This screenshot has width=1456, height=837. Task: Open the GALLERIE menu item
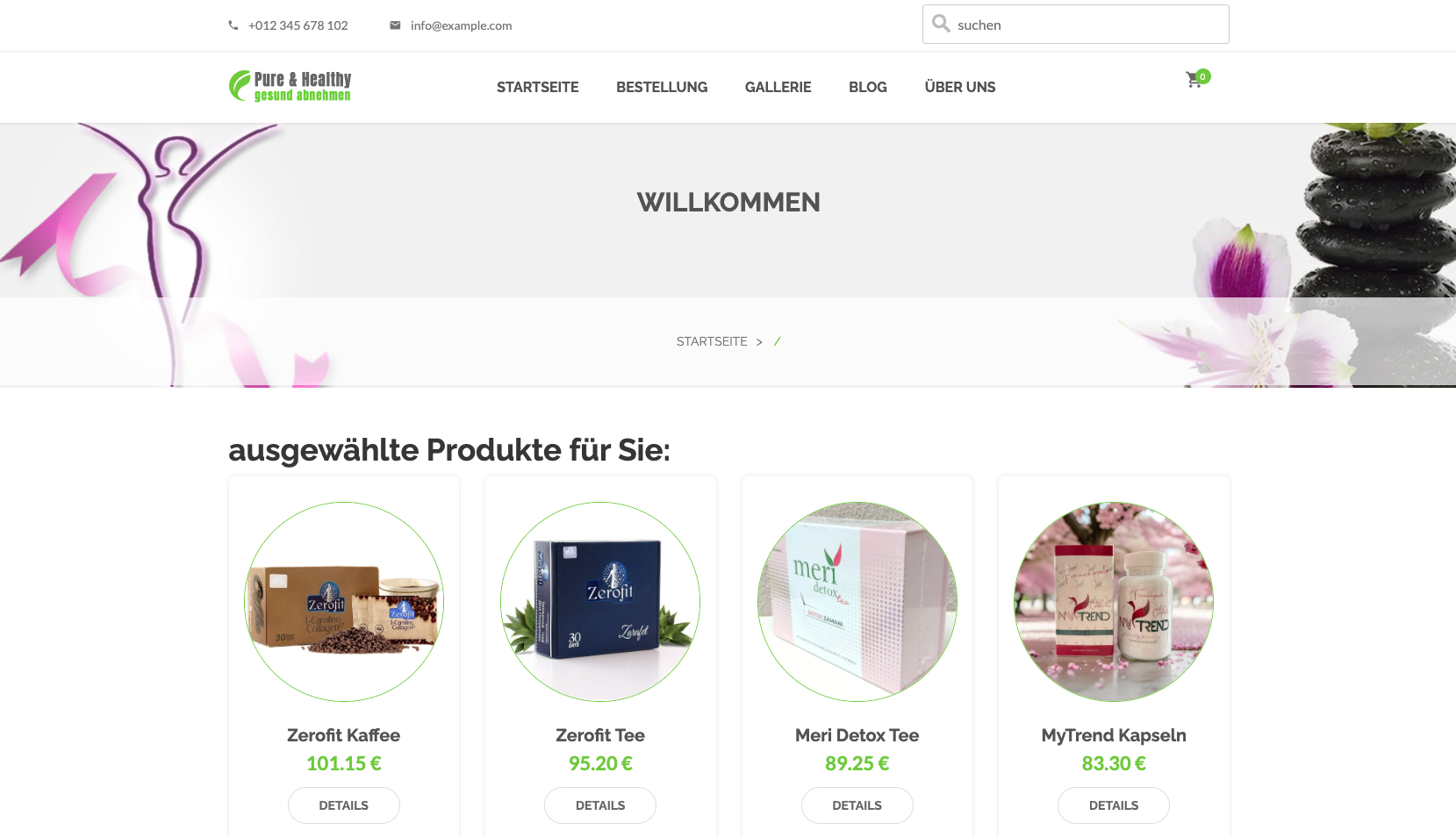pyautogui.click(x=778, y=87)
